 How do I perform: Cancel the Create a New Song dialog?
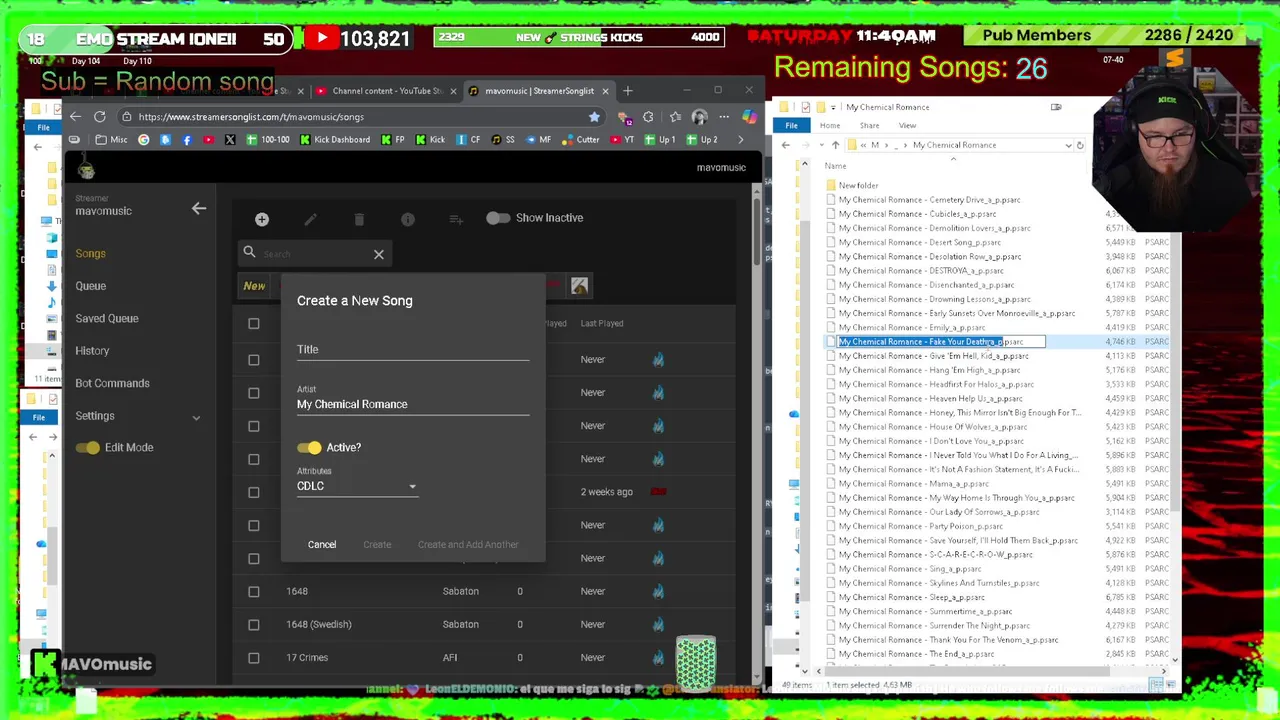[322, 545]
